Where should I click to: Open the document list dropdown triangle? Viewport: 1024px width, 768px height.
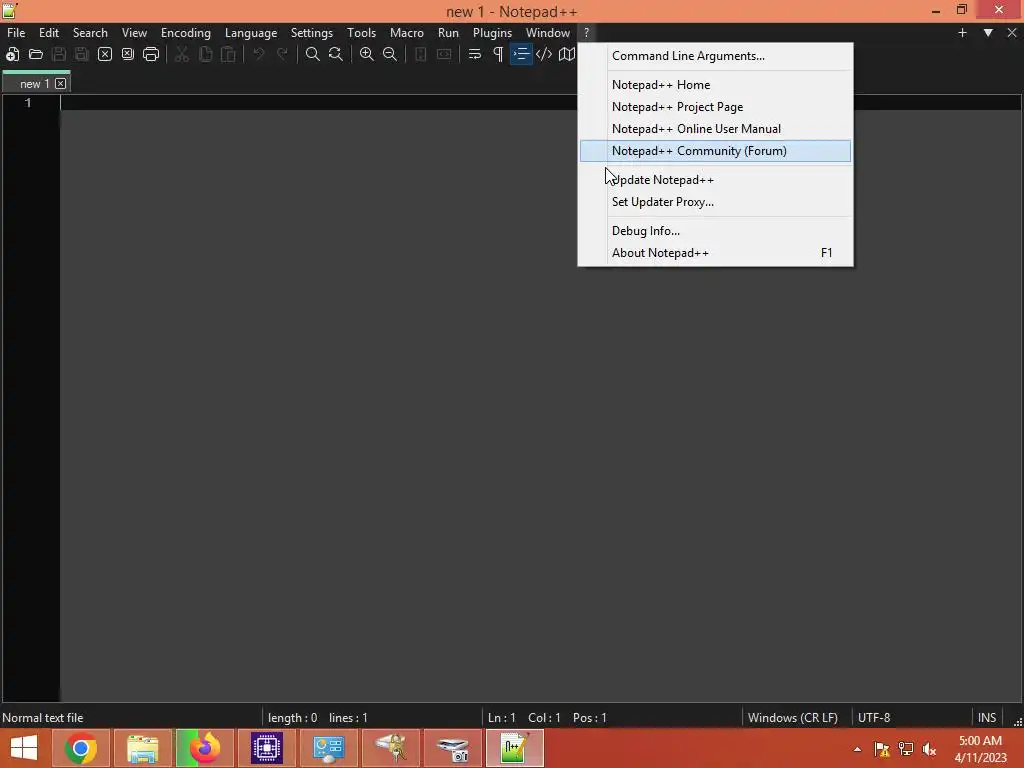click(988, 33)
